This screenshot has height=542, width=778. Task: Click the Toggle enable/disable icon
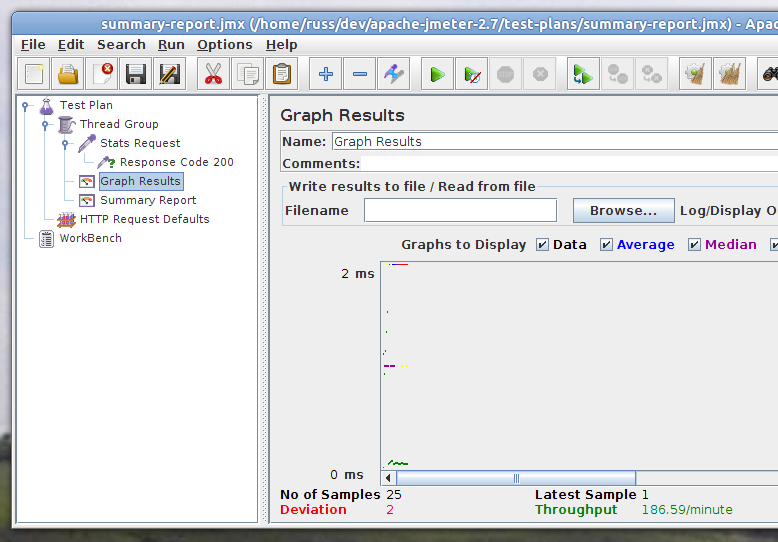[x=393, y=74]
